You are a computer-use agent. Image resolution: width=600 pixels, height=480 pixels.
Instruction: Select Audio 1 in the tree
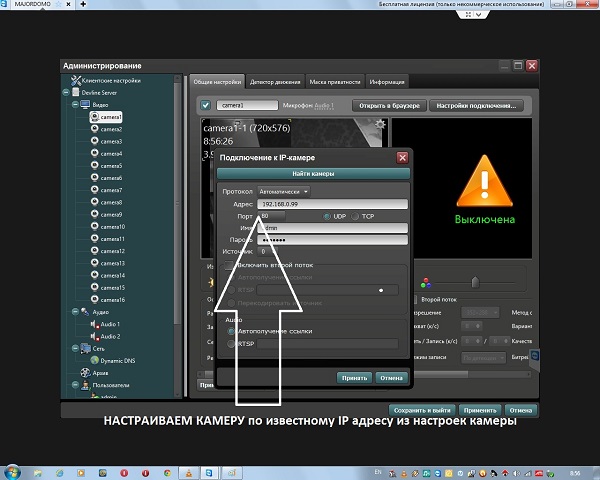[x=109, y=324]
